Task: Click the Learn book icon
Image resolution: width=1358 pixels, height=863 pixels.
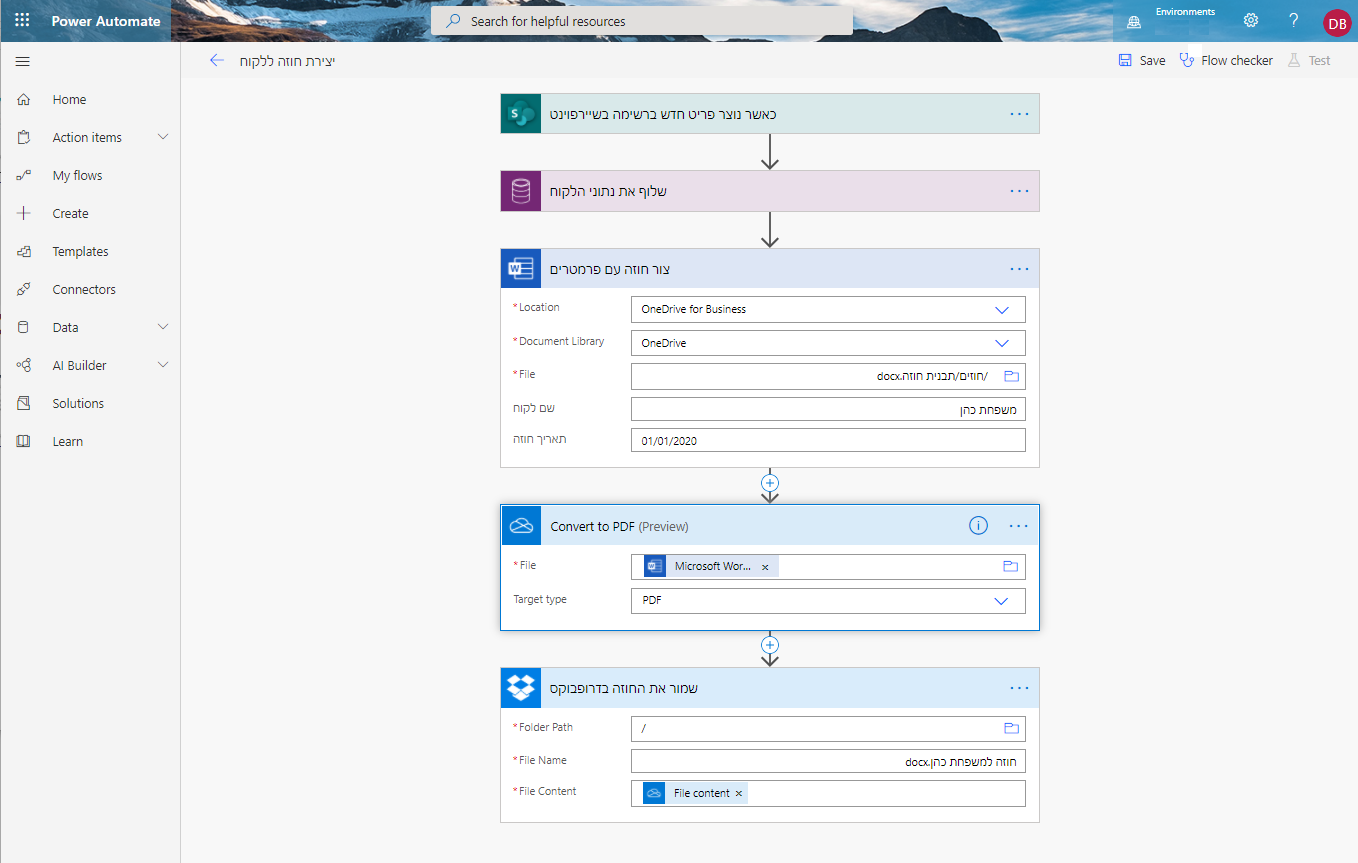Action: 24,441
